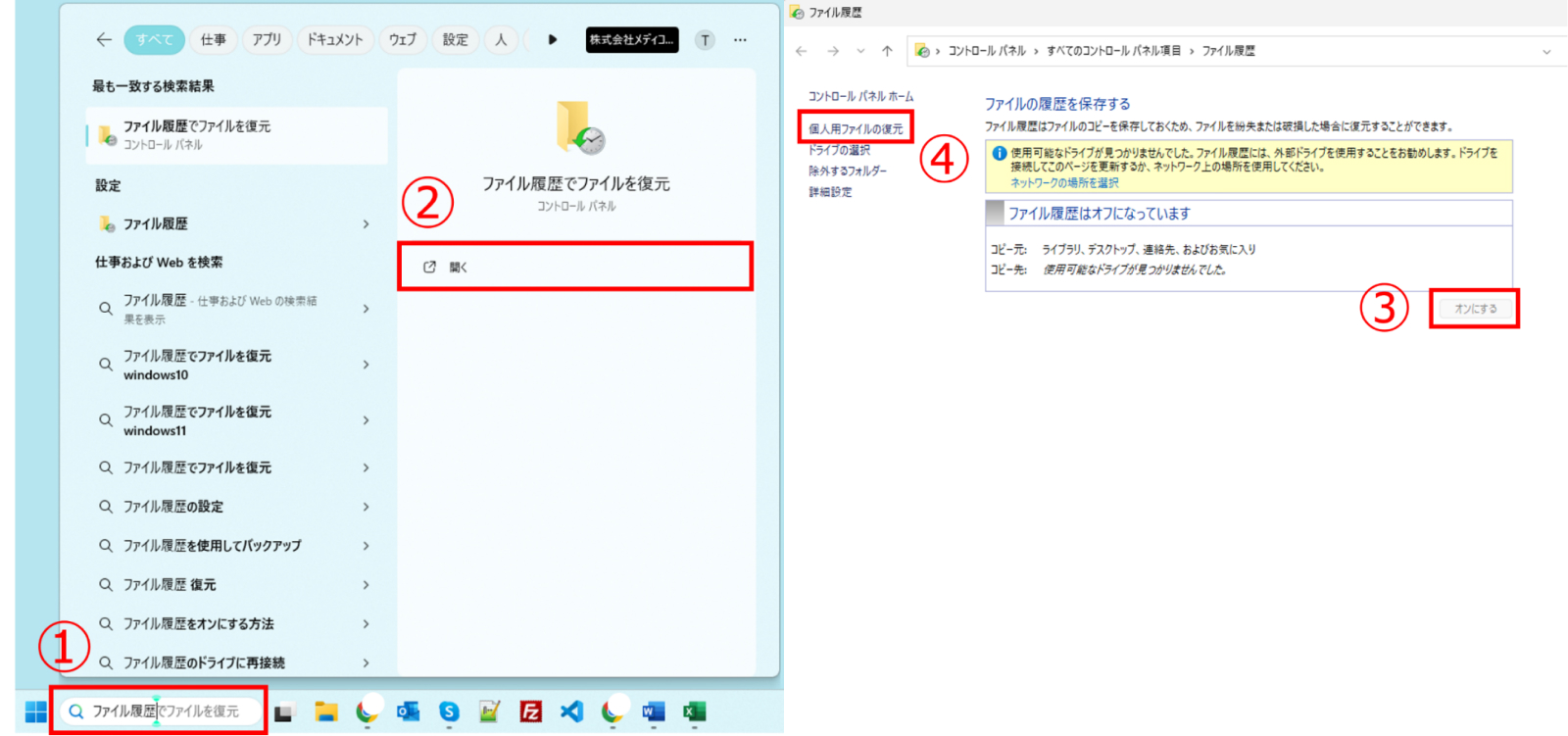Switch to the 人 search tab
This screenshot has height=736, width=1568.
click(x=501, y=40)
